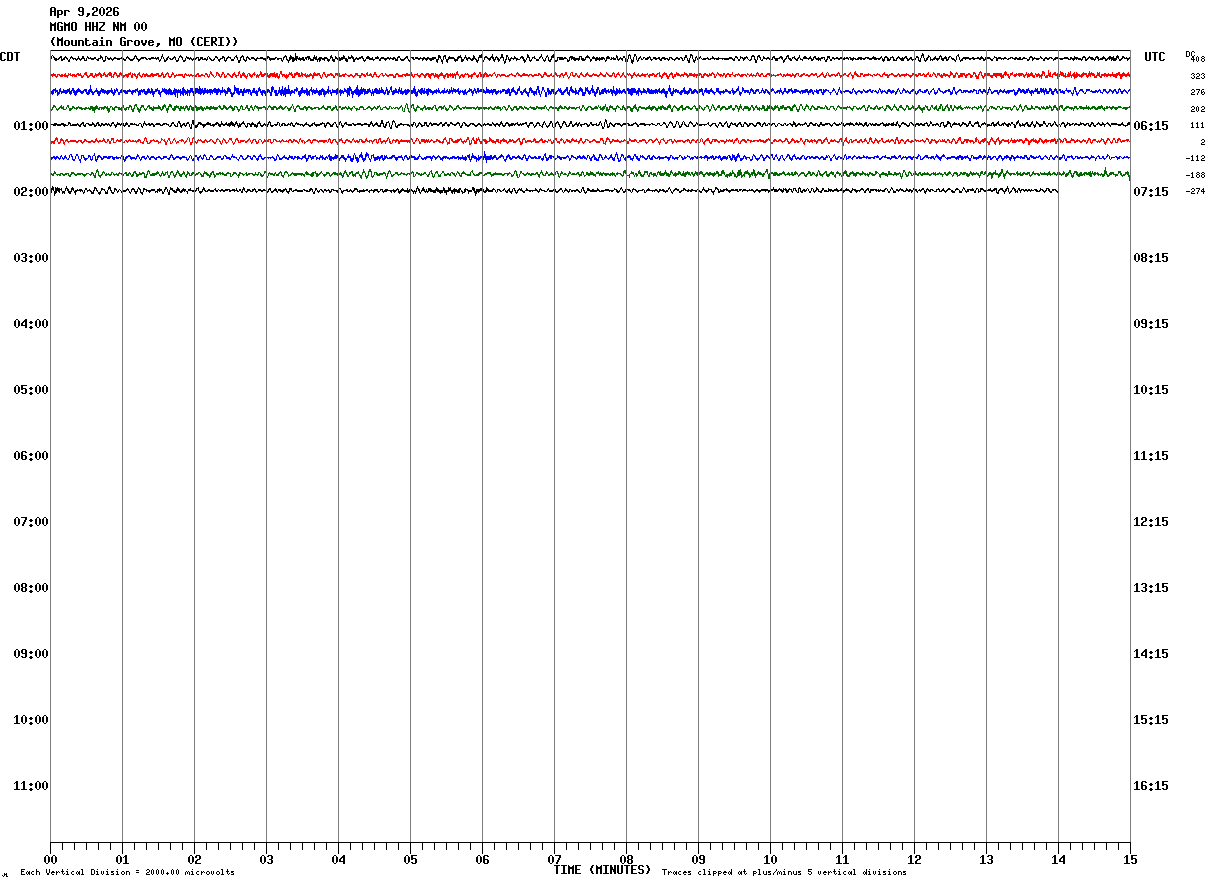Click the '03:00' CDT time label
This screenshot has width=1210, height=886.
[31, 258]
